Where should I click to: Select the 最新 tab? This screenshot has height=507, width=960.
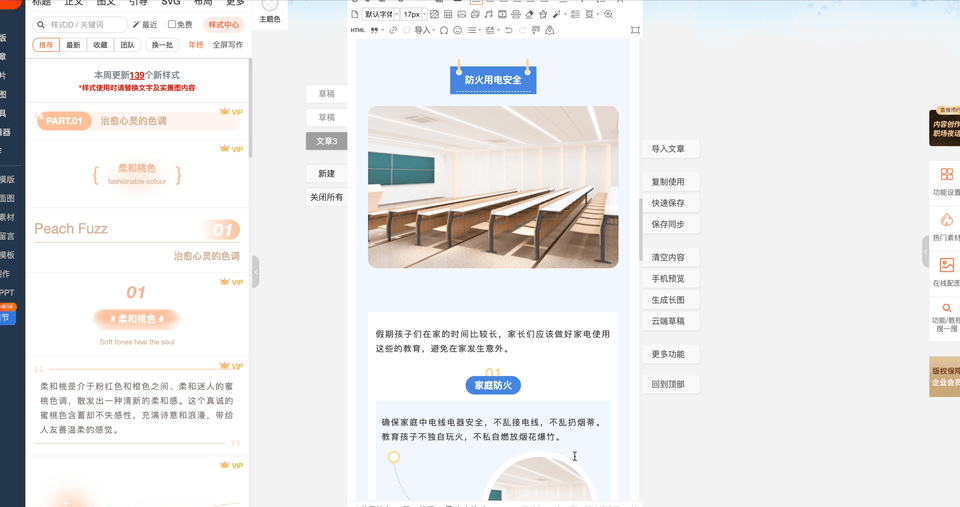[x=73, y=45]
